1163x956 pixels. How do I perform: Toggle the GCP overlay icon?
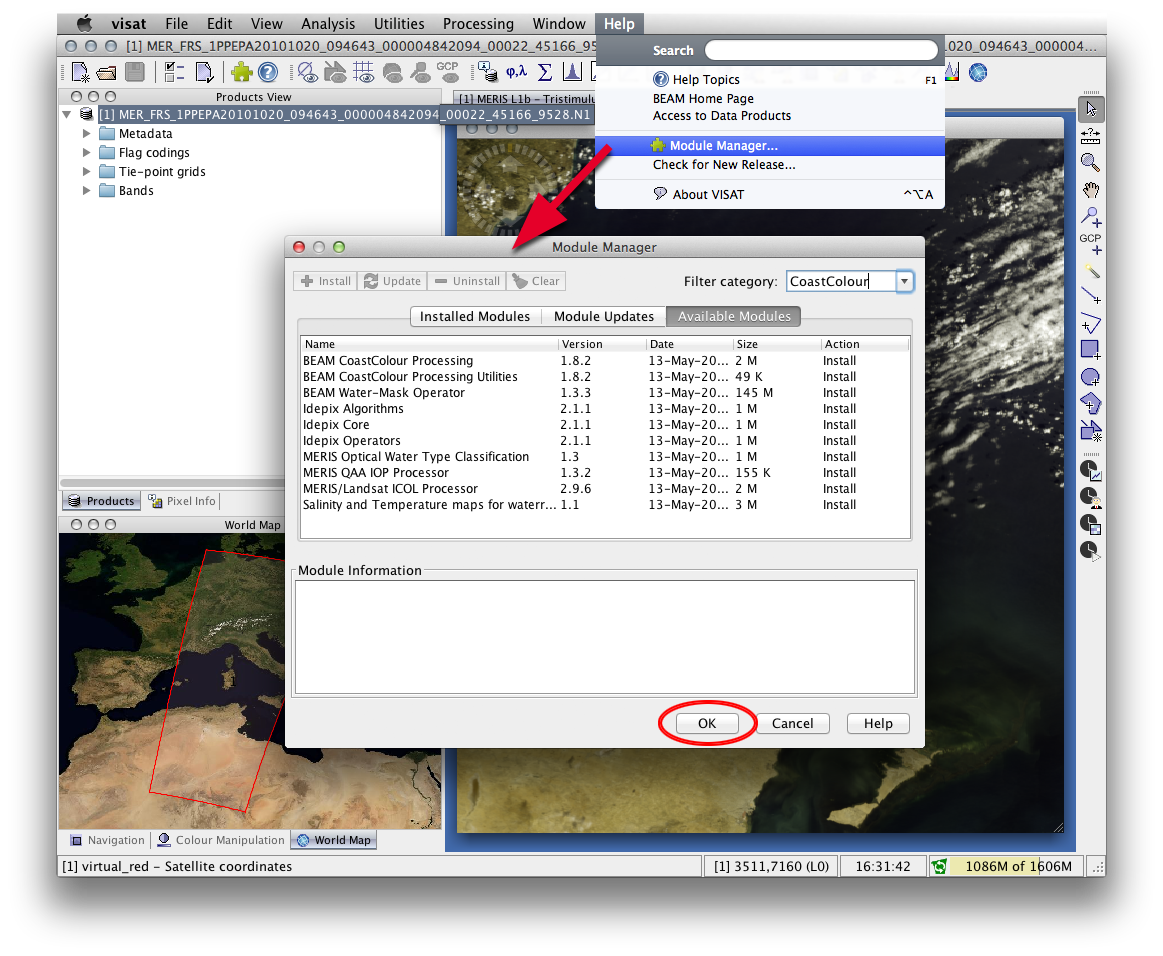[447, 72]
